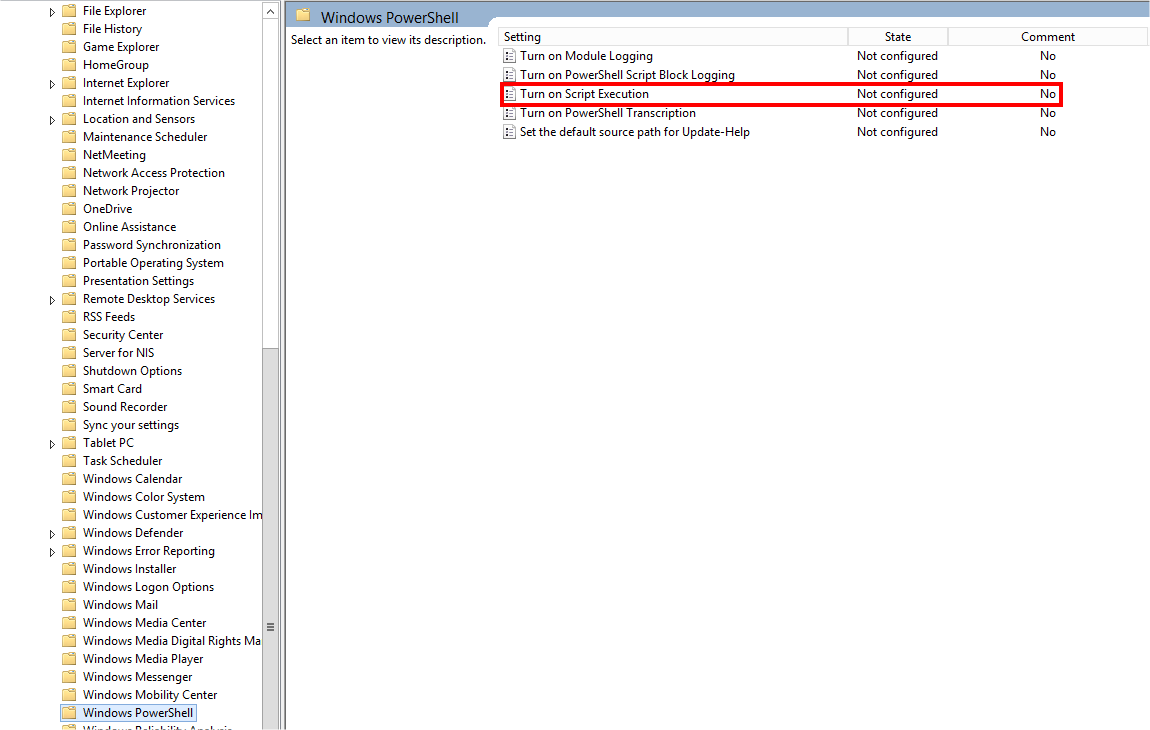This screenshot has width=1150, height=730.
Task: Select Windows Color System in tree
Action: click(143, 497)
